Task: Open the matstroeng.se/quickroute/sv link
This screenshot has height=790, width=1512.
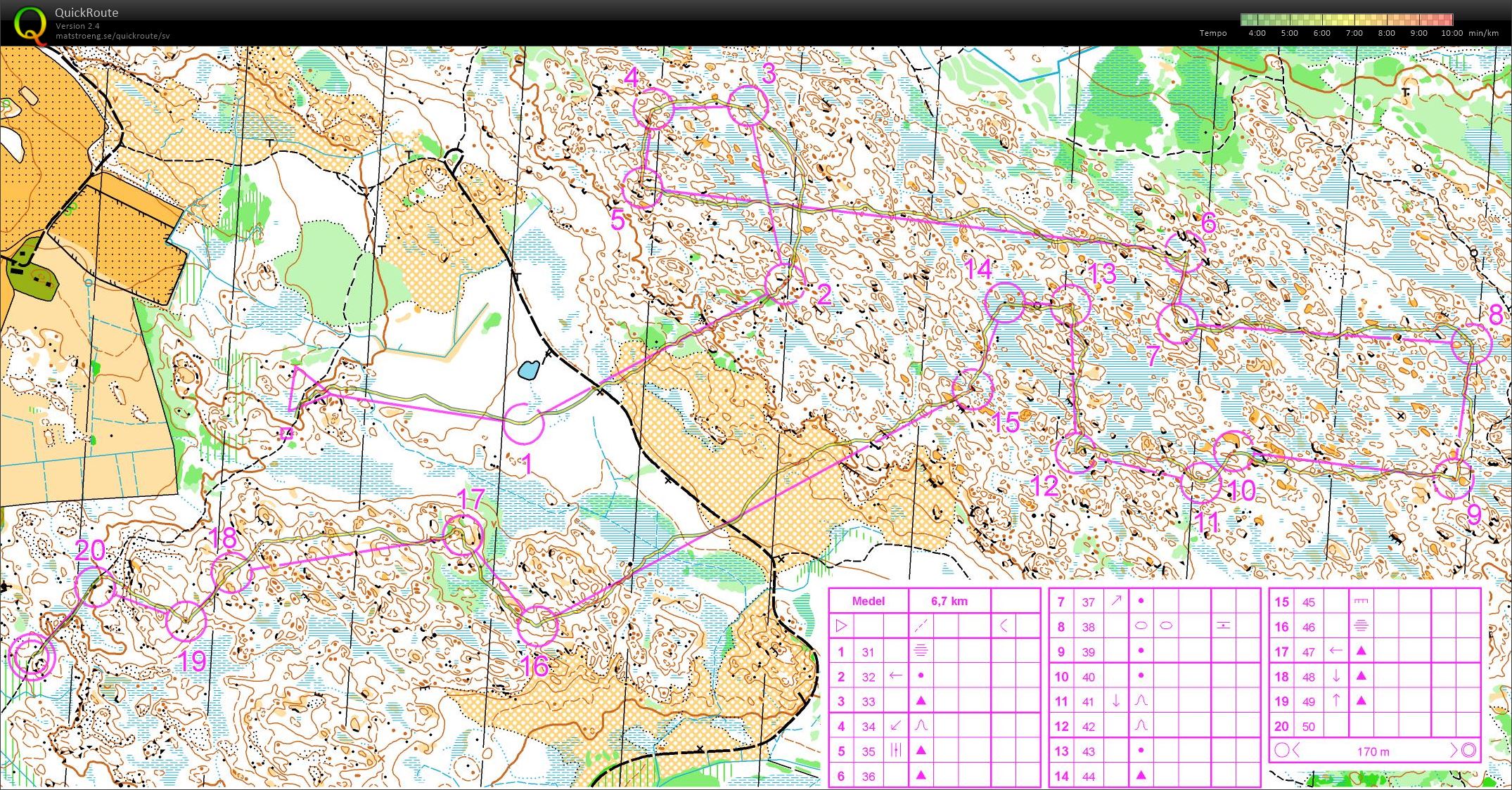Action: coord(113,36)
